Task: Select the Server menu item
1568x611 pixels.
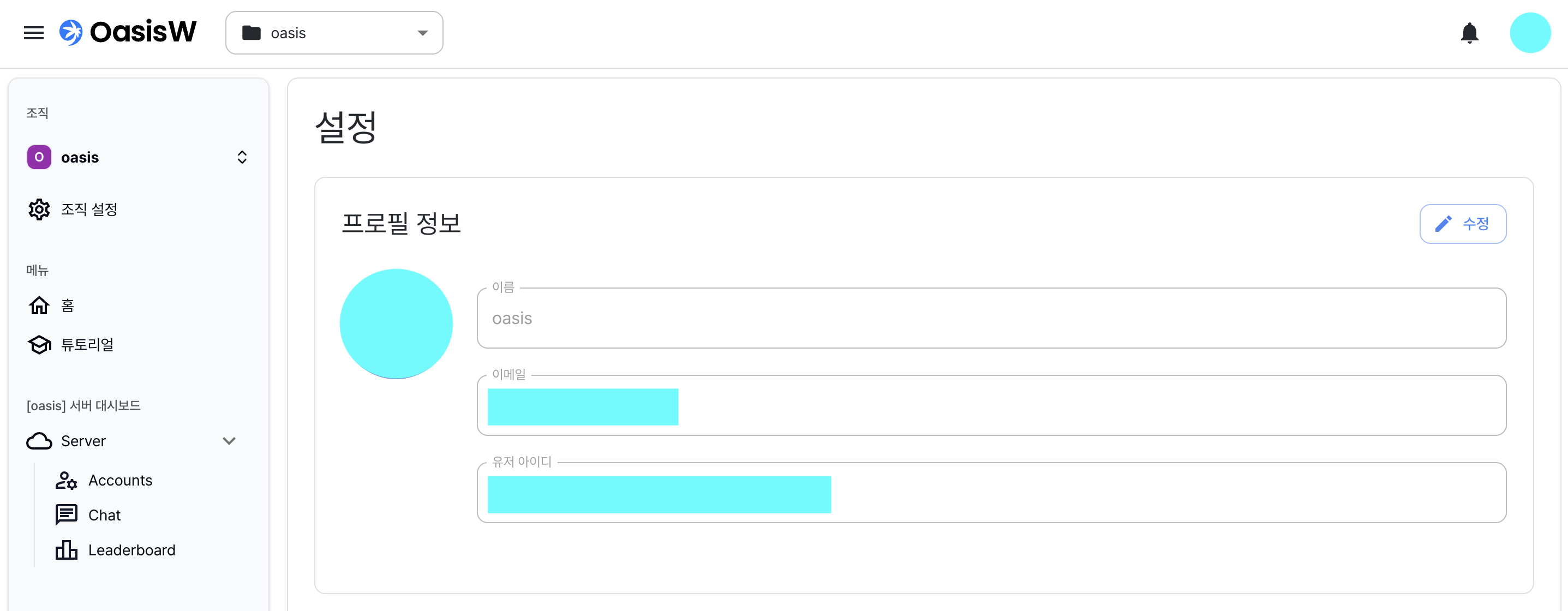Action: click(83, 441)
